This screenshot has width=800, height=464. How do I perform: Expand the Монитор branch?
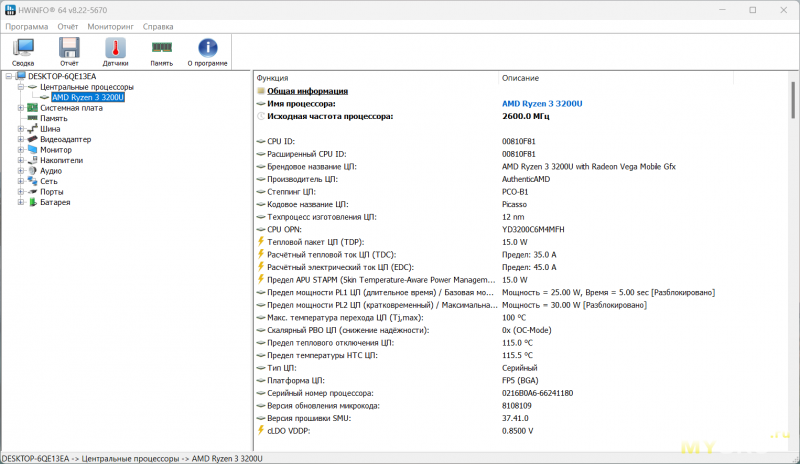pyautogui.click(x=21, y=150)
